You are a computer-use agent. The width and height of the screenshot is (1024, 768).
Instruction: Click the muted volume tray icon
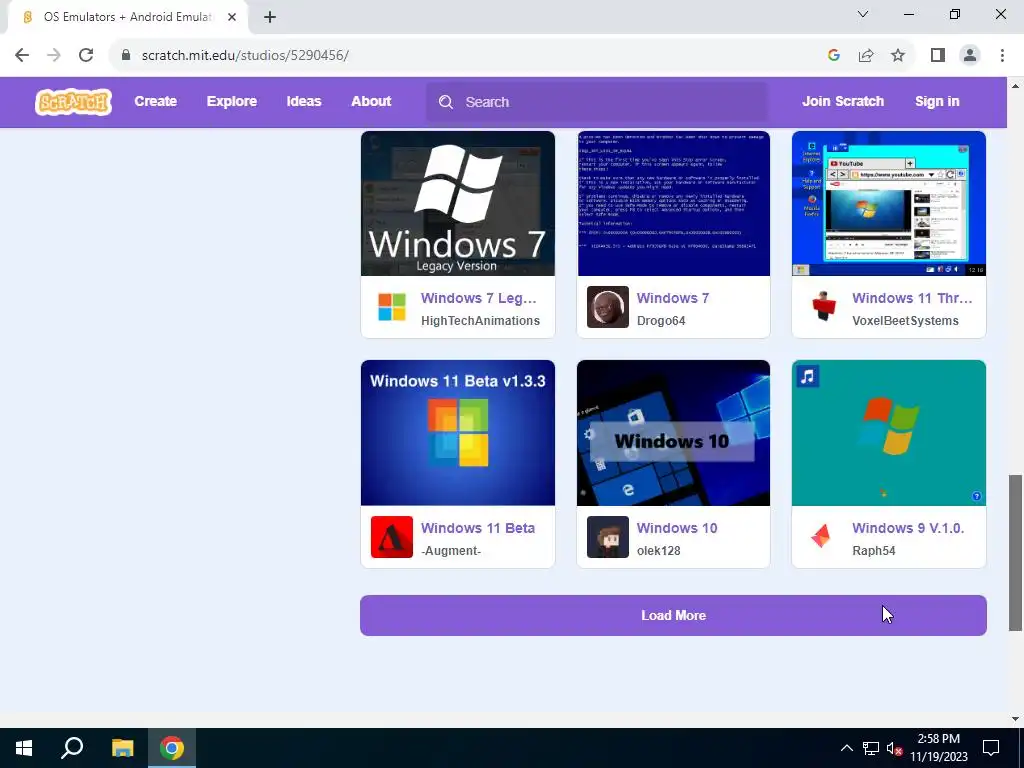pos(894,748)
